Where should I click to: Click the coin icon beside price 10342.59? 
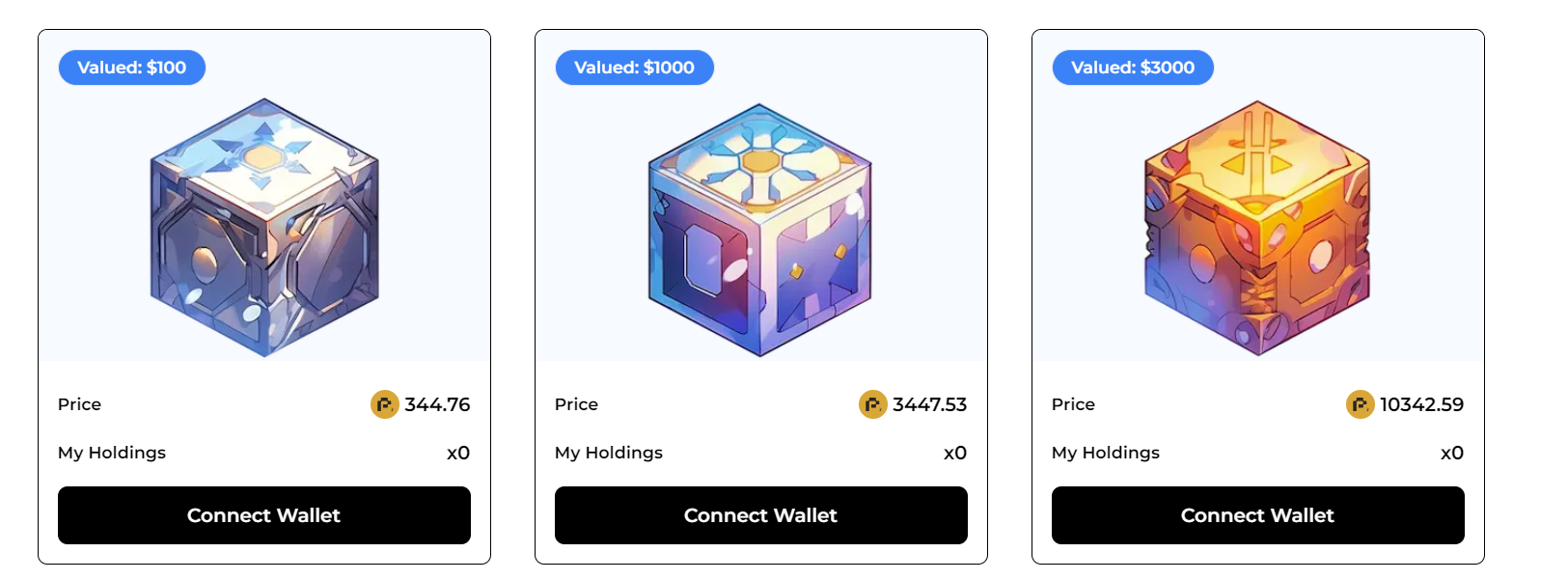(x=1360, y=404)
